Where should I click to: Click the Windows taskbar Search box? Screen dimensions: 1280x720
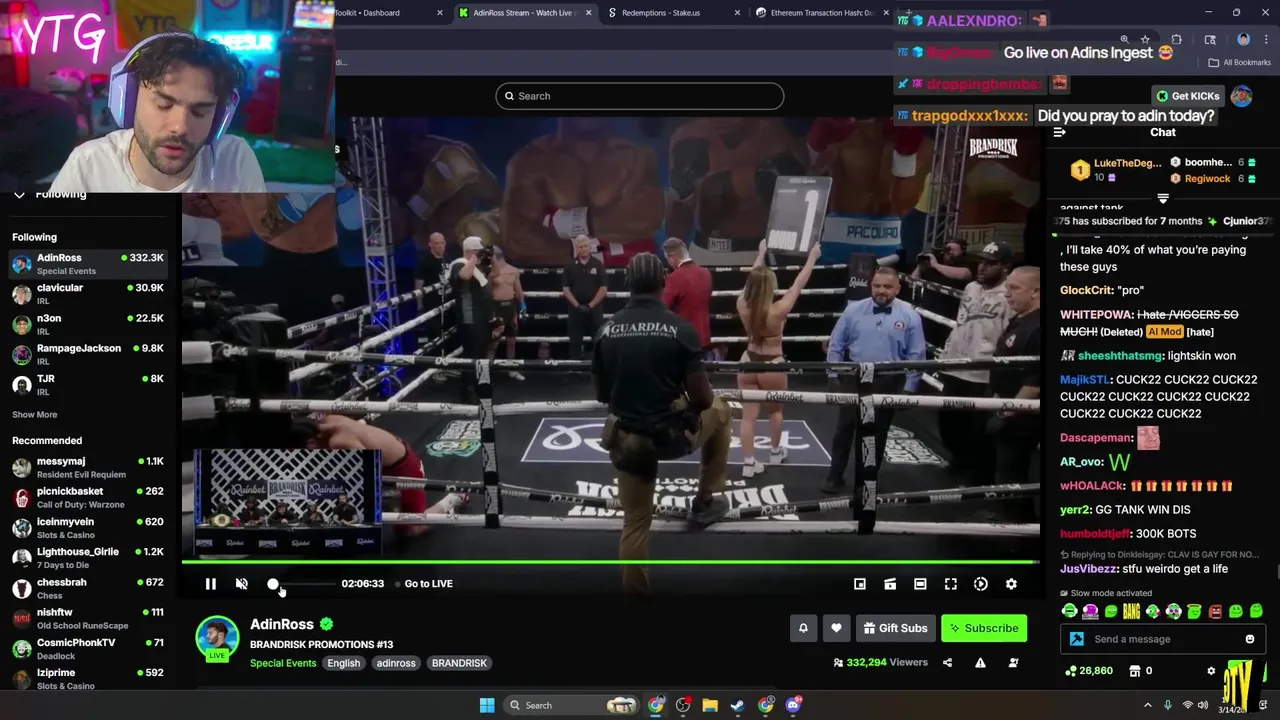572,705
